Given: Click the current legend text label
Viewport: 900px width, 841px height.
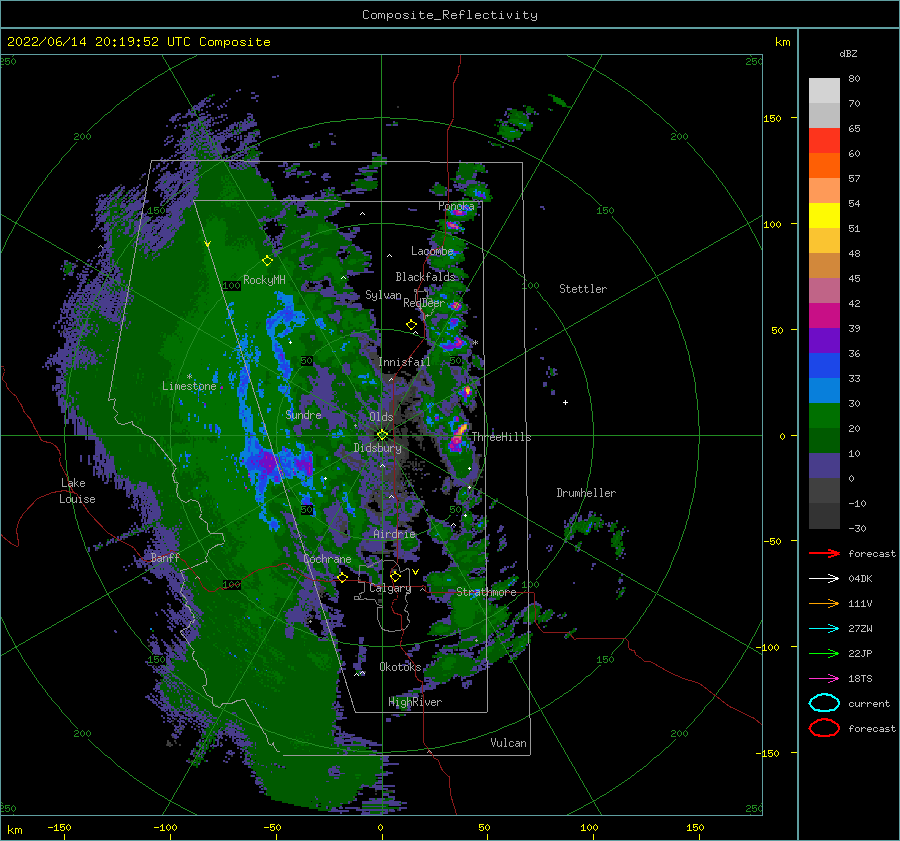Looking at the screenshot, I should (x=868, y=703).
